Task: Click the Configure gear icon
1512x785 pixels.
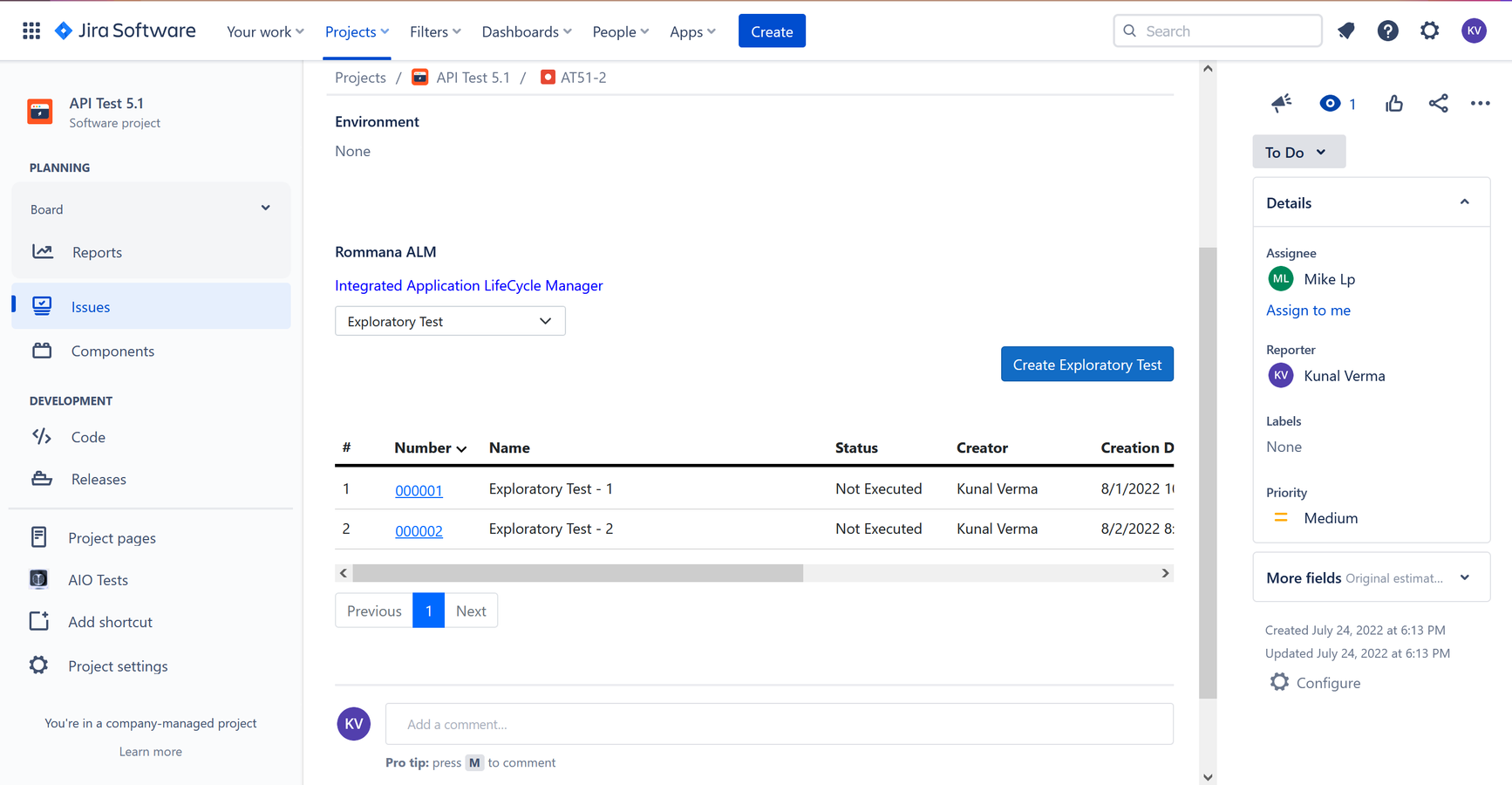Action: [1279, 682]
